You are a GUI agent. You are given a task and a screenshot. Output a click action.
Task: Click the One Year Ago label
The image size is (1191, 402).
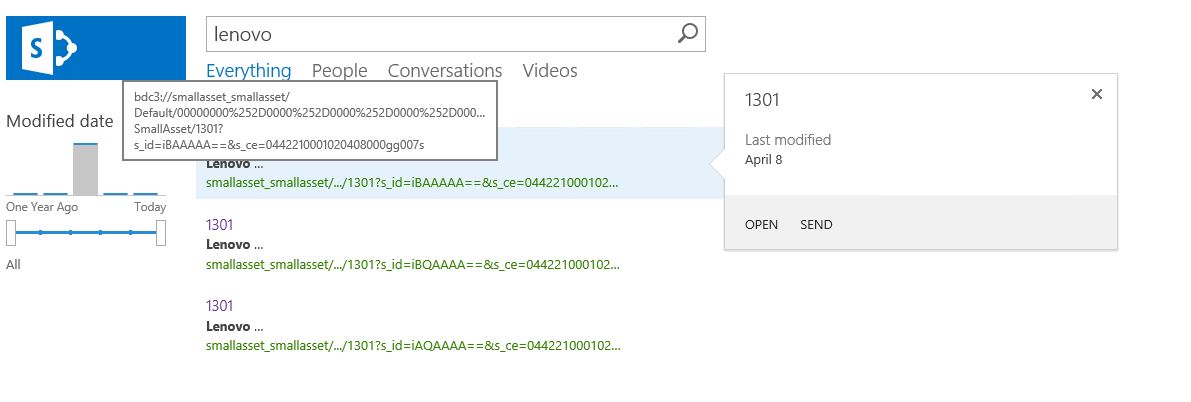pos(42,207)
